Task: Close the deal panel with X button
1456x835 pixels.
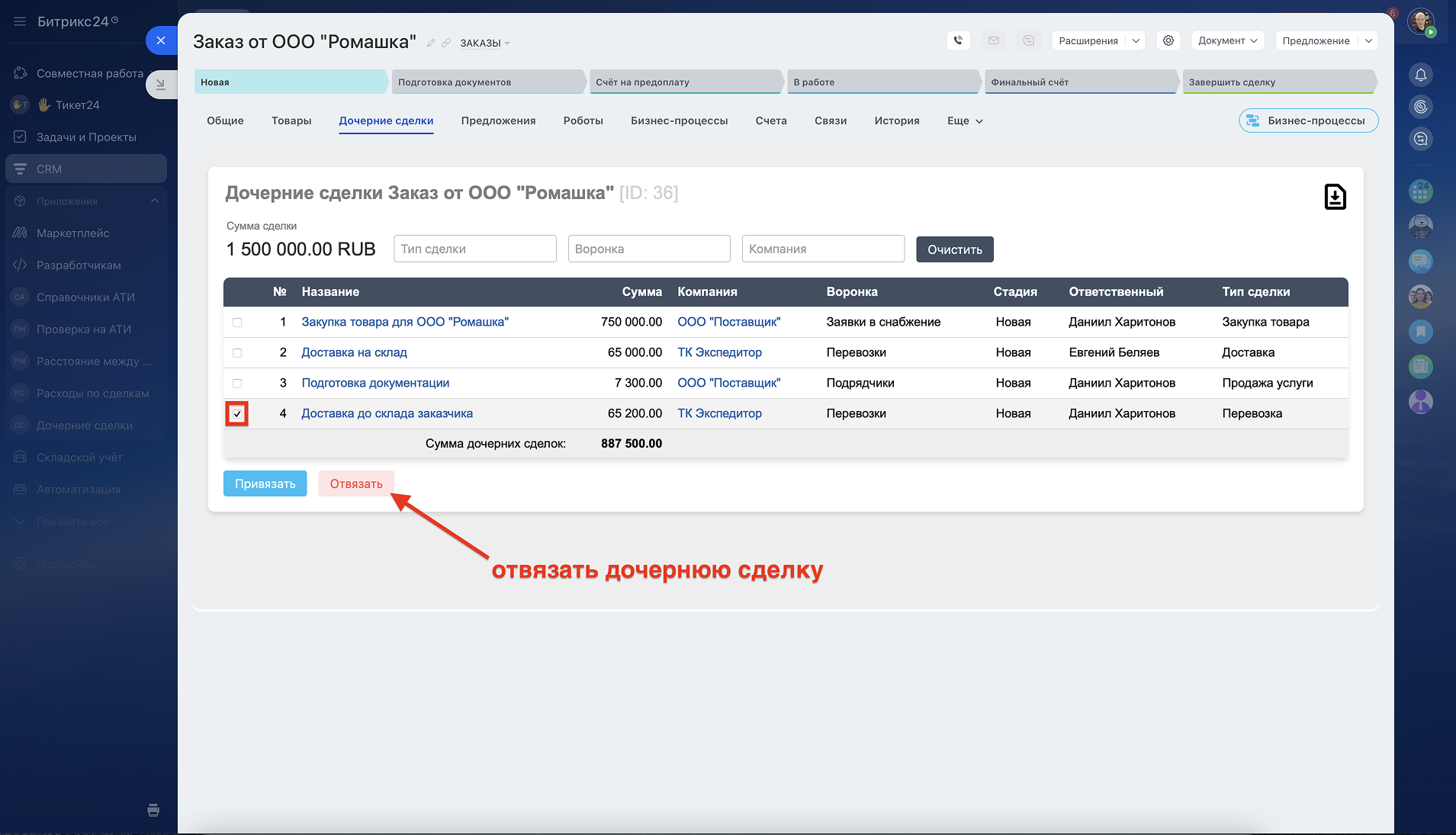Action: pyautogui.click(x=161, y=40)
